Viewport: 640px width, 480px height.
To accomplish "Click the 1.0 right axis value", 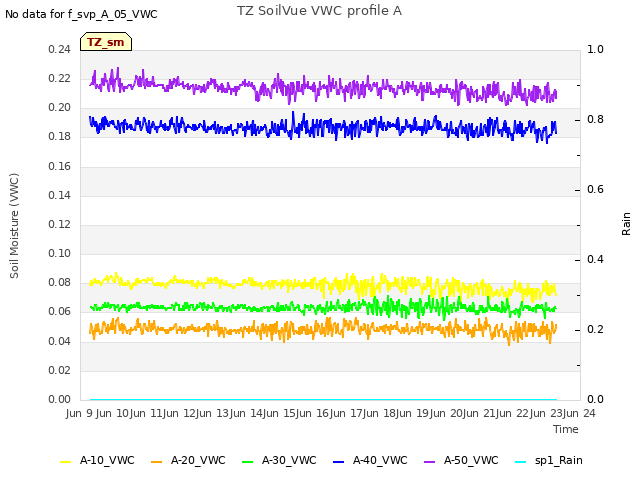I will 595,49.
